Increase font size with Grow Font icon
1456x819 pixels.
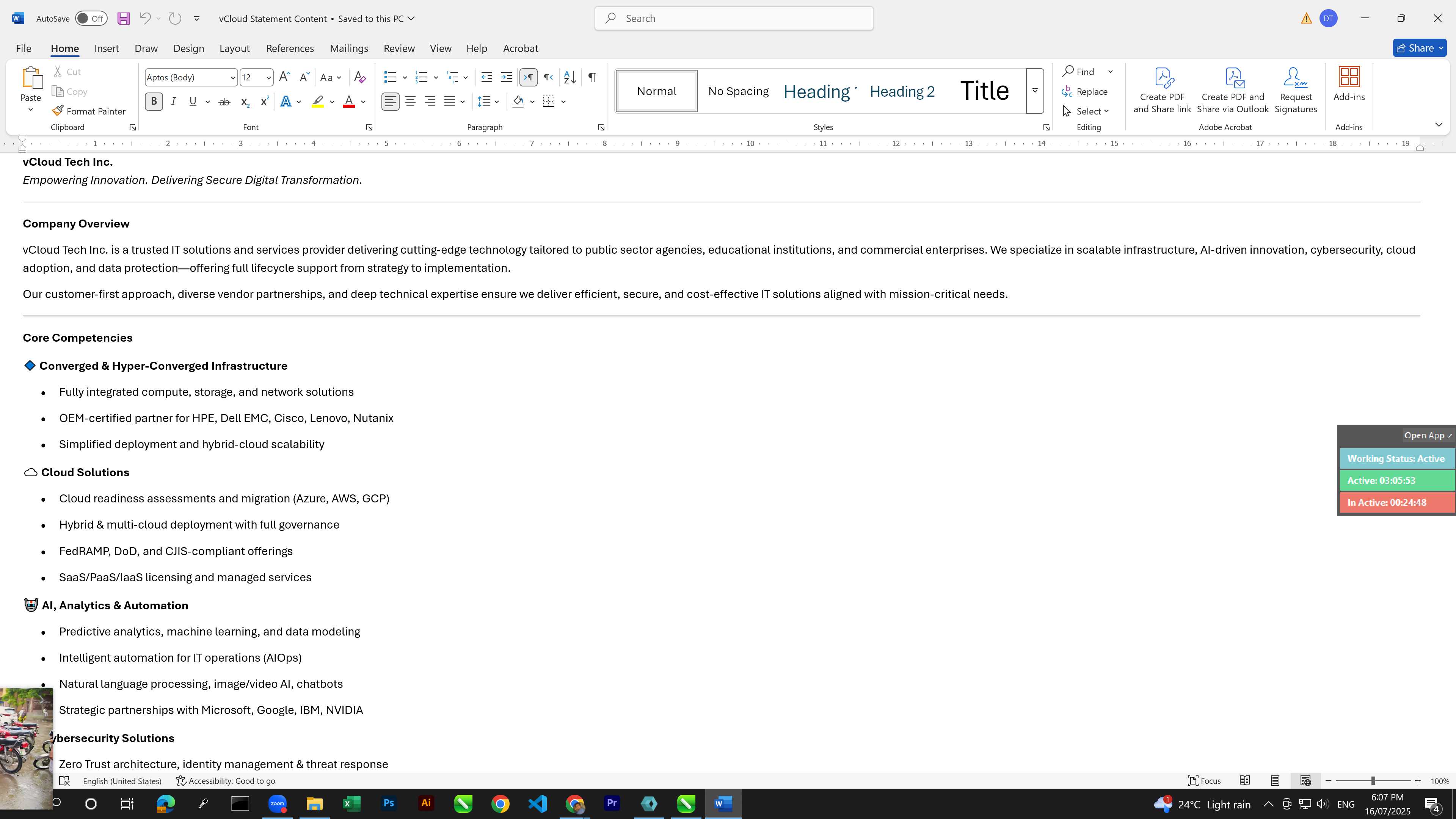(285, 77)
